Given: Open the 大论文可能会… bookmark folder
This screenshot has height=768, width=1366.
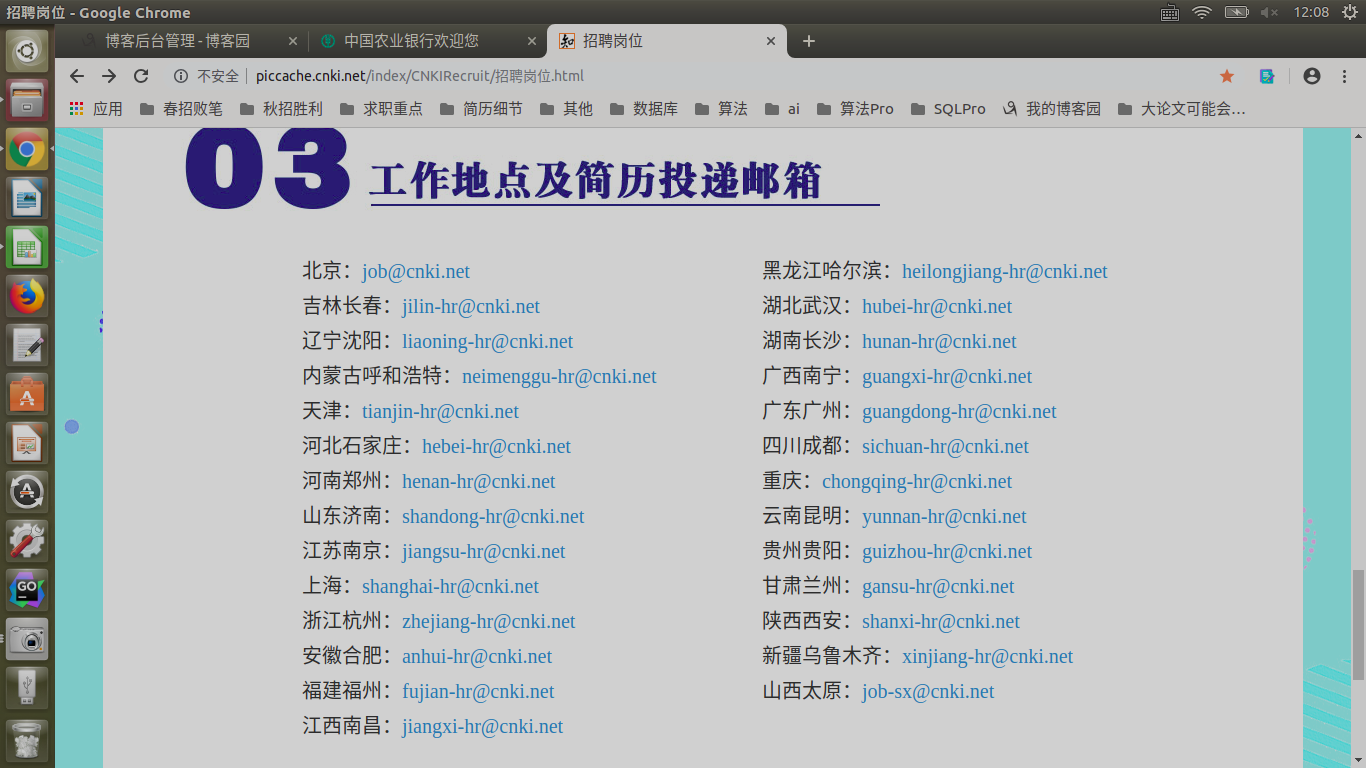Looking at the screenshot, I should coord(1182,109).
